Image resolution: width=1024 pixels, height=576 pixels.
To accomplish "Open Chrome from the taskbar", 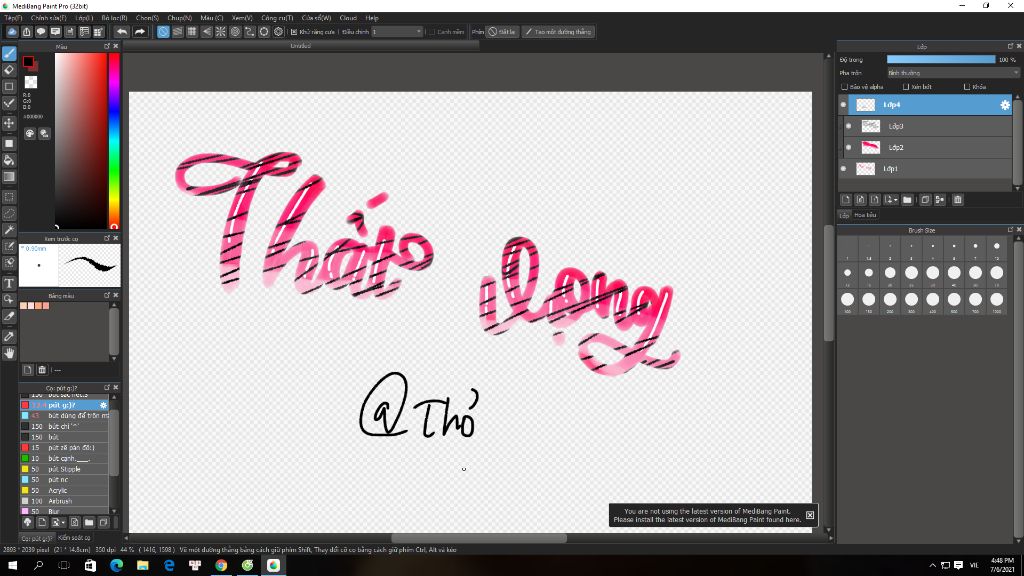I will click(221, 566).
